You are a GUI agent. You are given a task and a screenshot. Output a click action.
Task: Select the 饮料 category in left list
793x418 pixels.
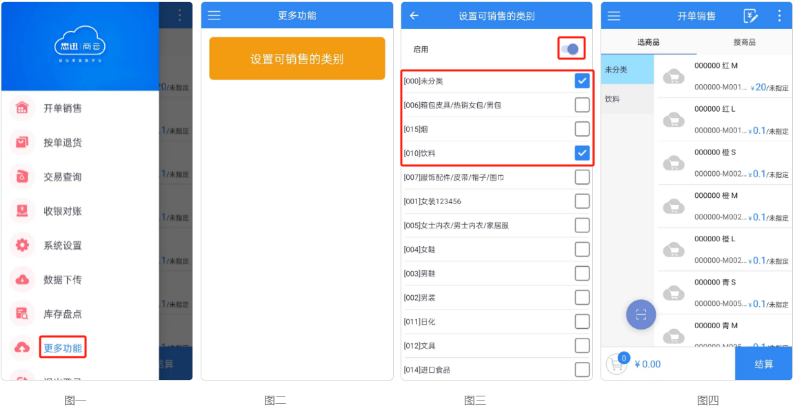point(627,99)
